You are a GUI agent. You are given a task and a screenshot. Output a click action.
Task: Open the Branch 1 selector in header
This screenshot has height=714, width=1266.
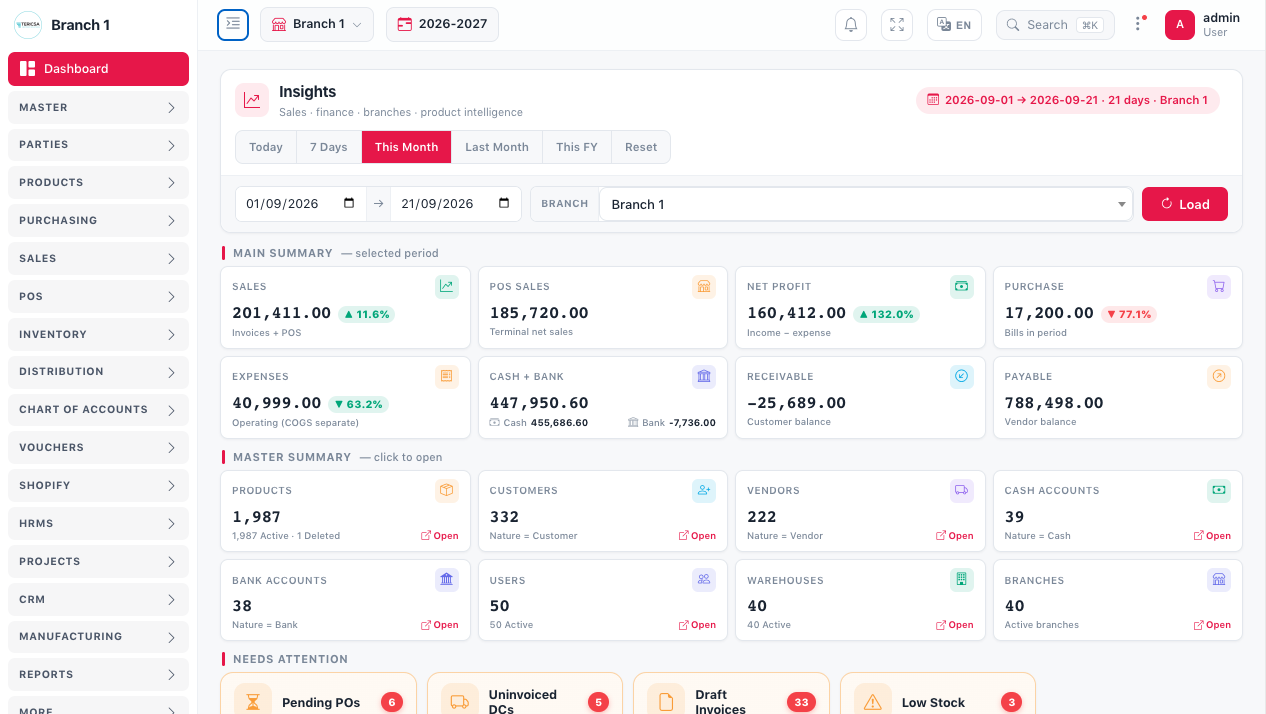pyautogui.click(x=317, y=25)
